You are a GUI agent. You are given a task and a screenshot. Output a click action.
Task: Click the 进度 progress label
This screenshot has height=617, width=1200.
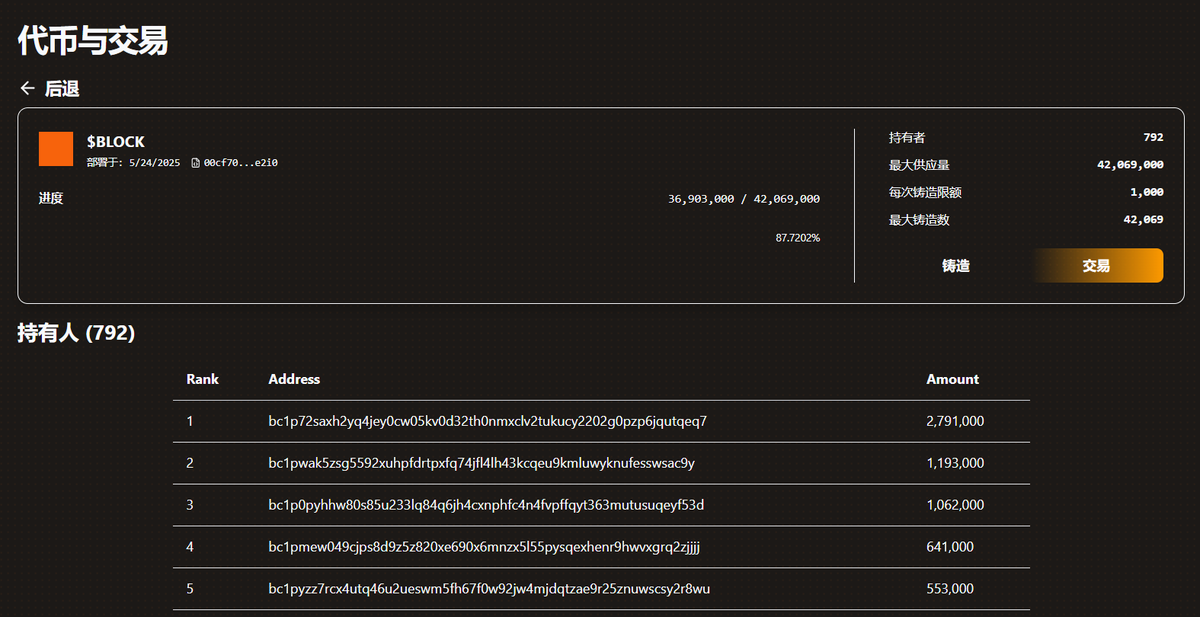point(51,198)
